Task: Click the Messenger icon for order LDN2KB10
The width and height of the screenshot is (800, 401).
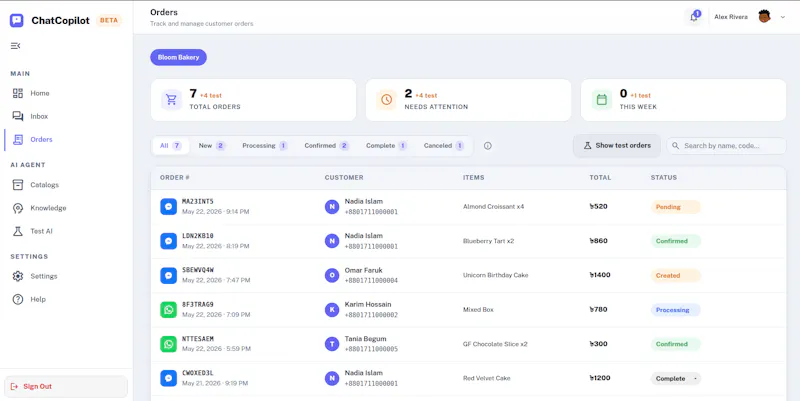Action: click(x=168, y=241)
